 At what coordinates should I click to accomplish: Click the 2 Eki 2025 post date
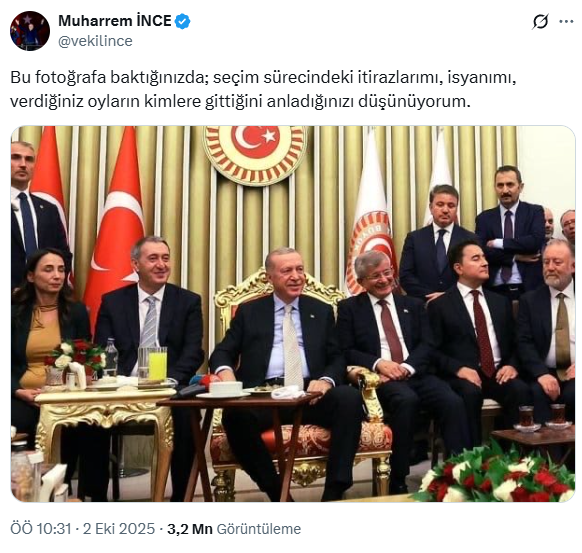119,529
